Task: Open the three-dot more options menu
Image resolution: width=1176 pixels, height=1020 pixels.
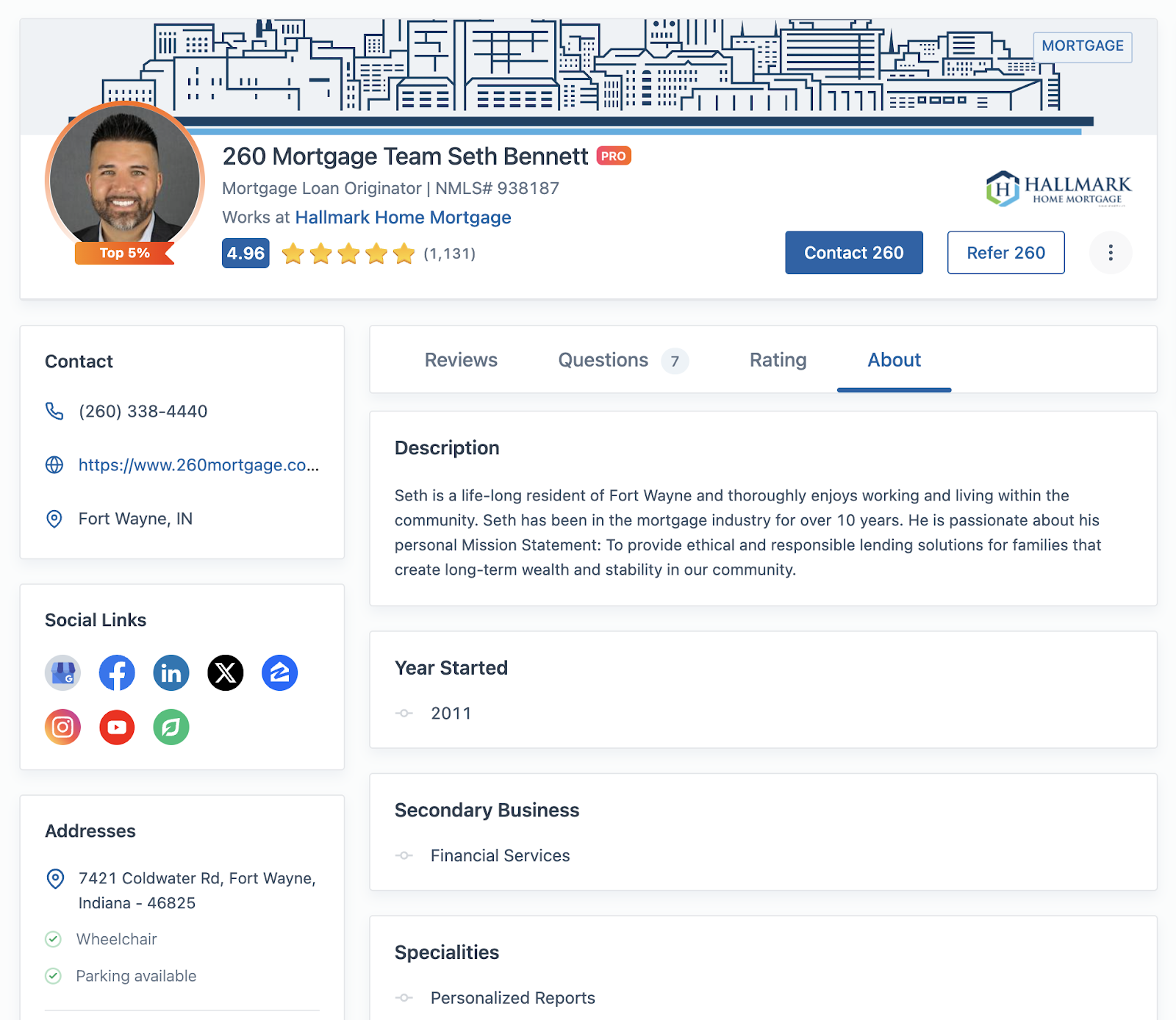Action: tap(1111, 253)
